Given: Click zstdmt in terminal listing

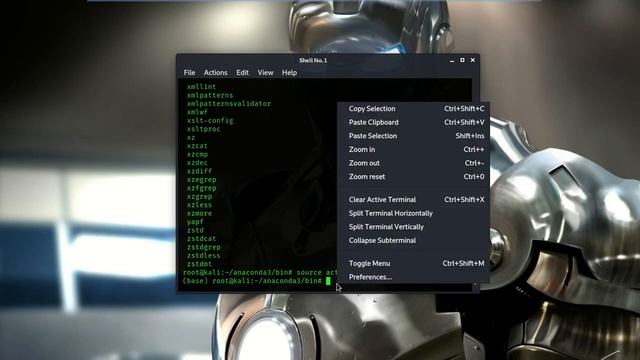Looking at the screenshot, I should point(199,264).
